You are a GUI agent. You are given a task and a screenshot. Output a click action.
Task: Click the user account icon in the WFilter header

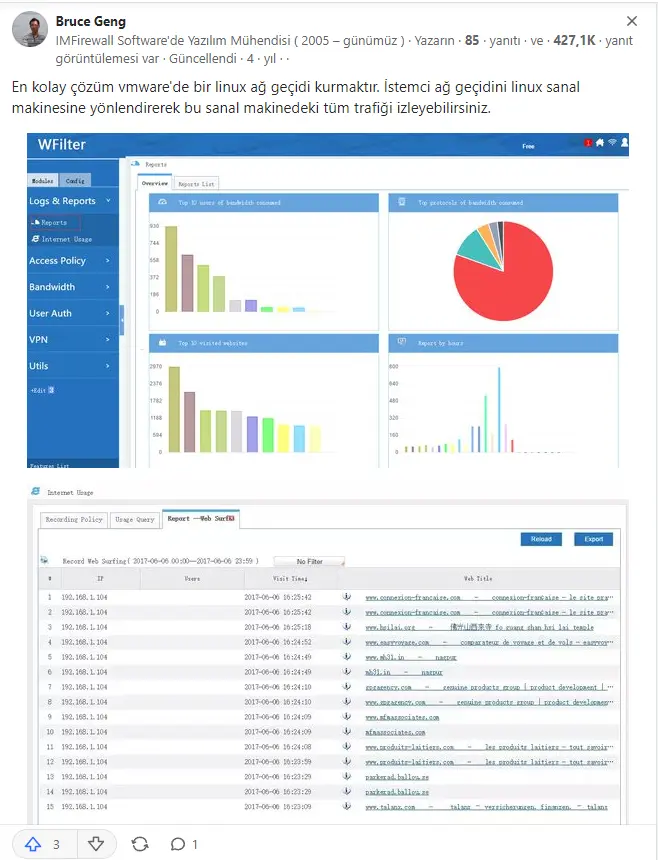(624, 143)
